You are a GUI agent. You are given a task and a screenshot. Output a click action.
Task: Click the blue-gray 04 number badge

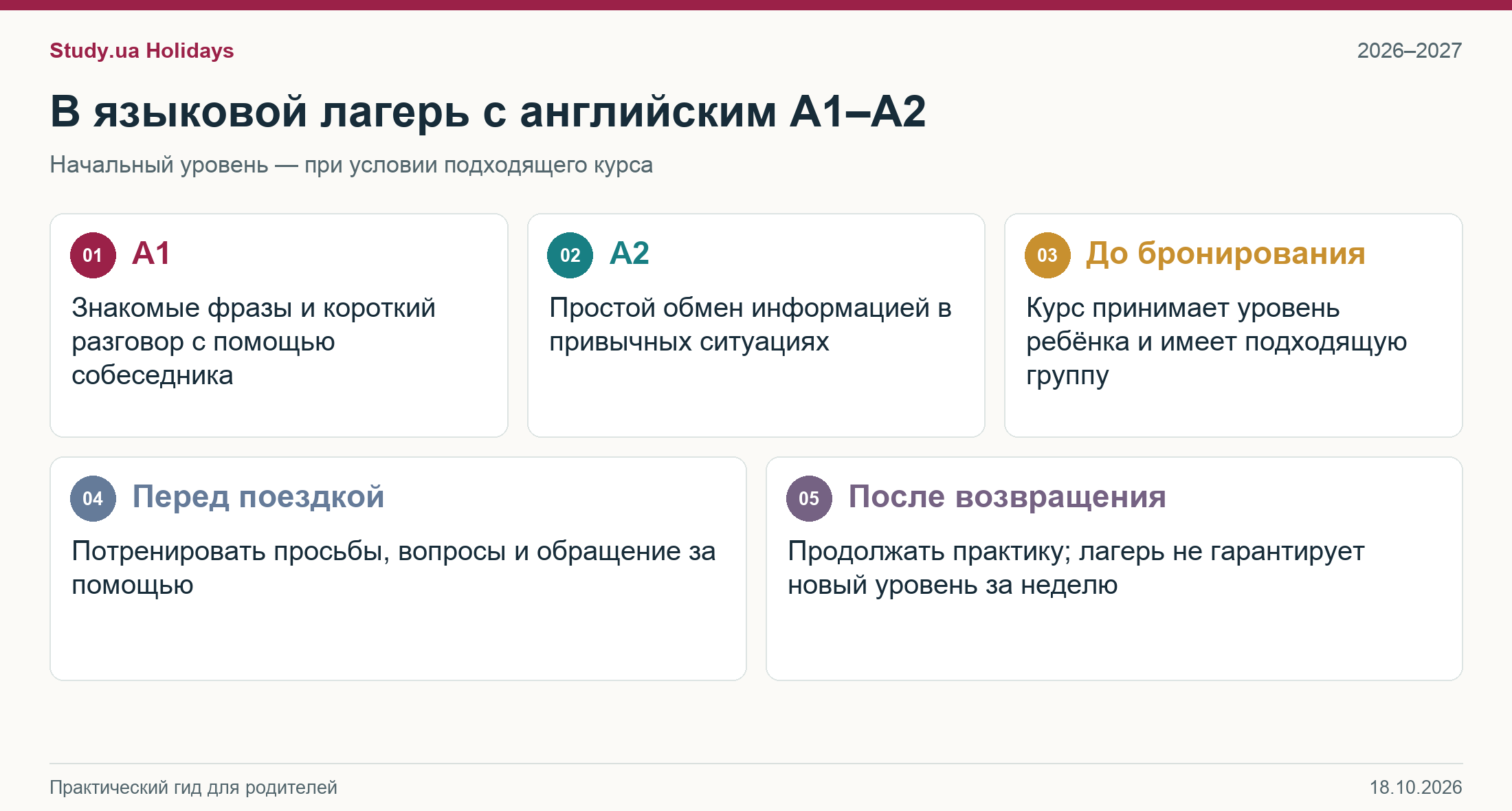click(x=93, y=498)
